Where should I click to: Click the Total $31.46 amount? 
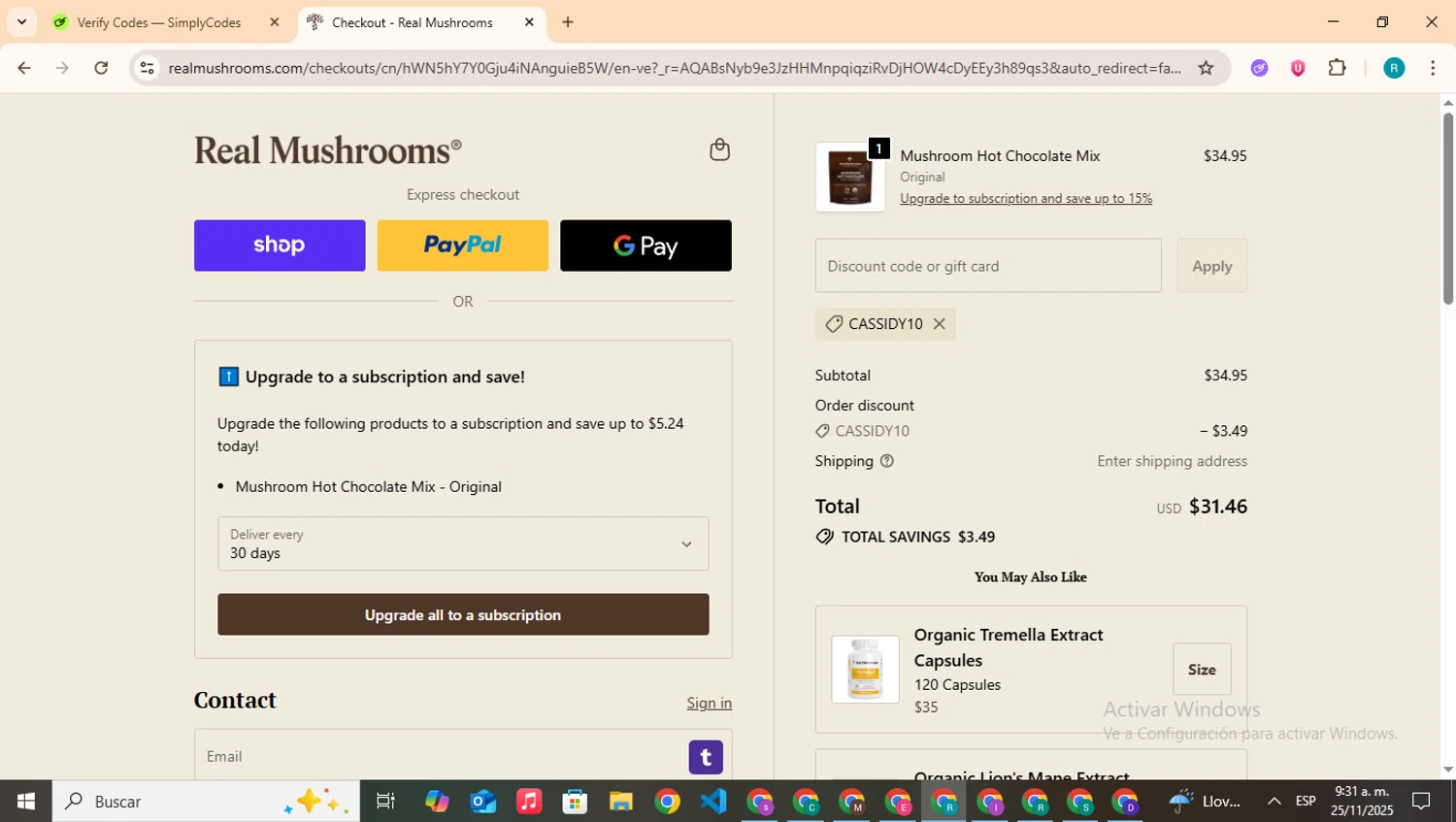click(1218, 507)
